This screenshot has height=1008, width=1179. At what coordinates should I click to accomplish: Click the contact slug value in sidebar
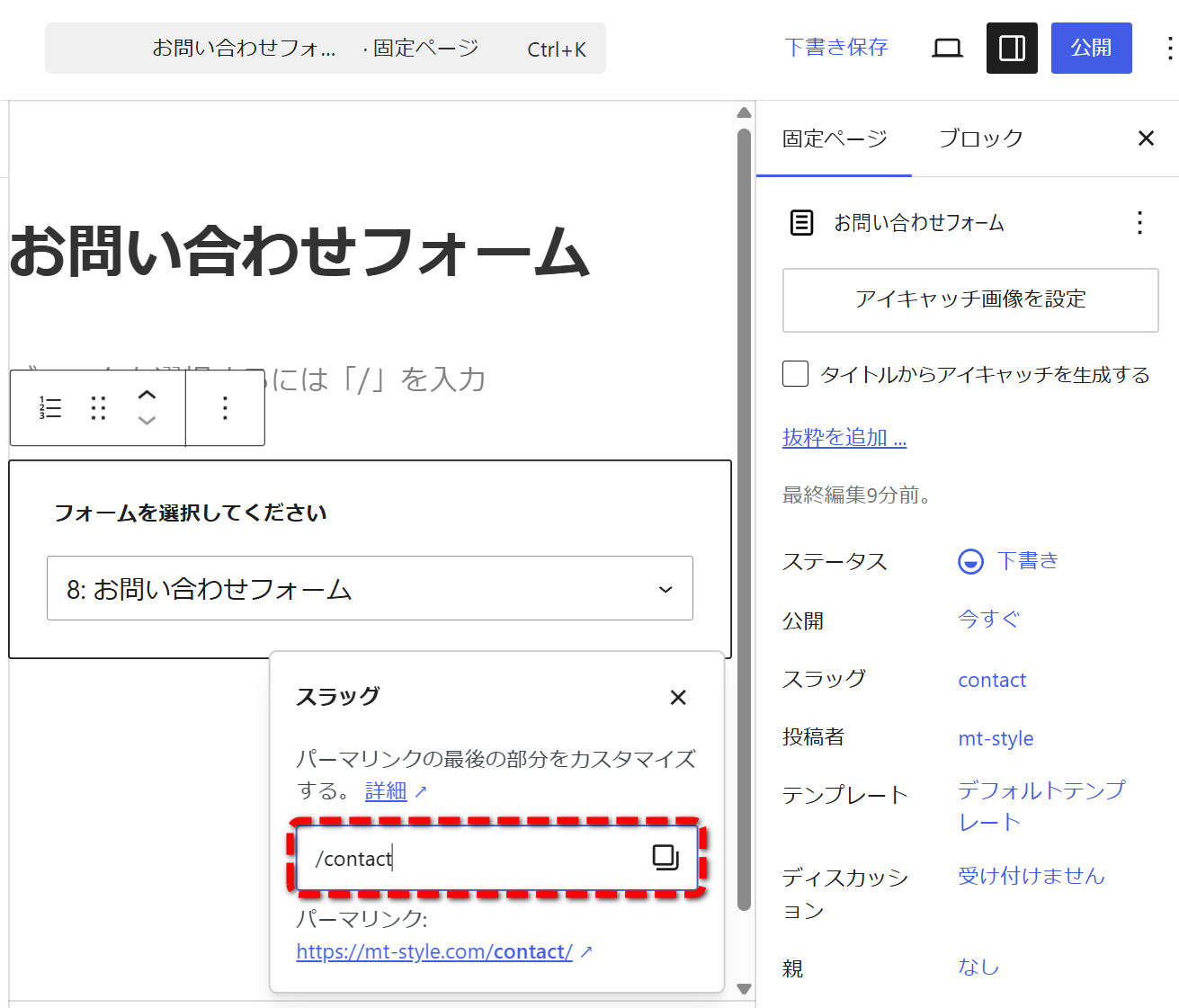[x=992, y=680]
